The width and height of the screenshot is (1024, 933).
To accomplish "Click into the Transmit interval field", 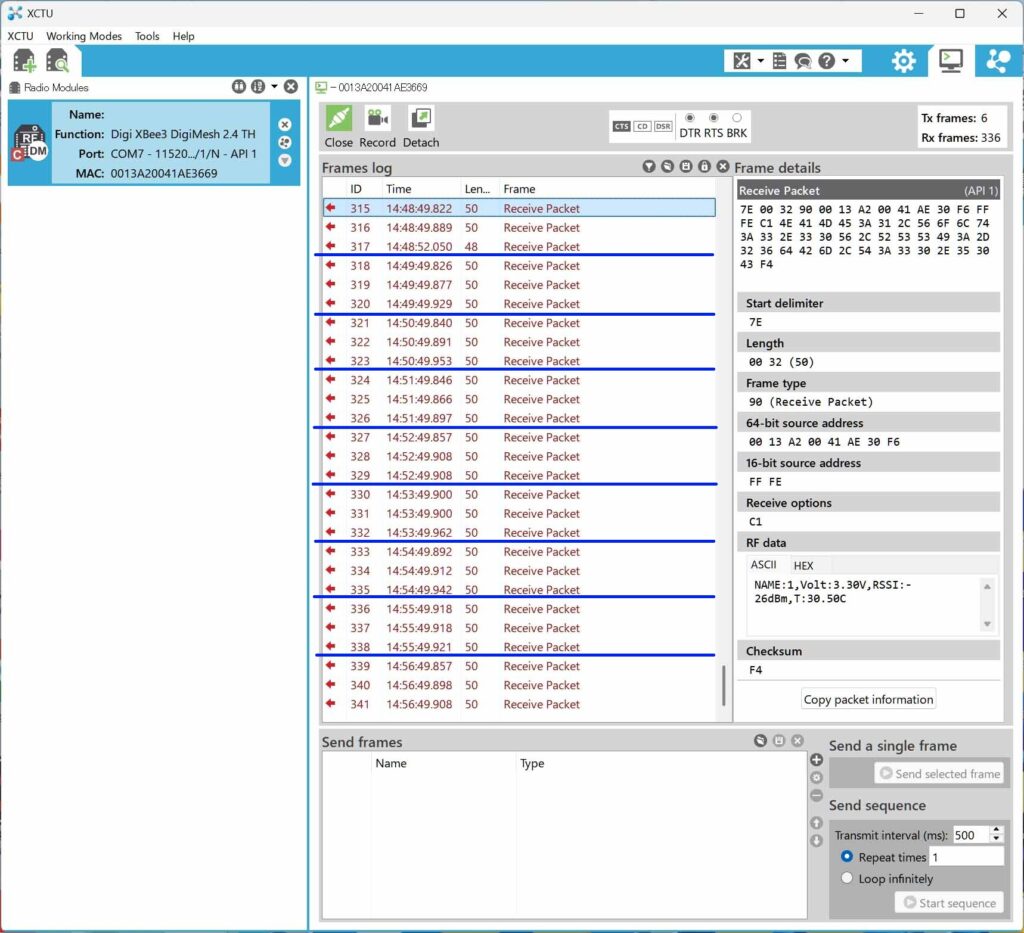I will tap(970, 835).
